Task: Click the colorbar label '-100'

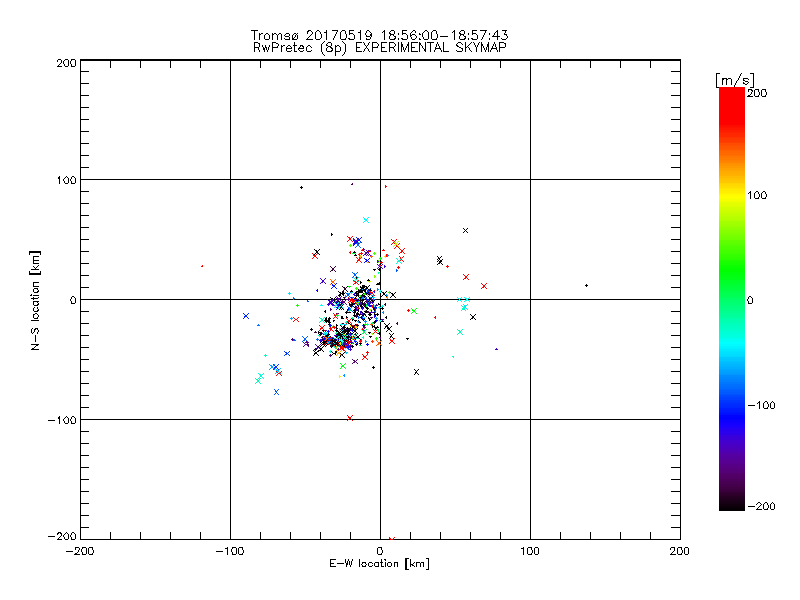Action: pos(761,406)
